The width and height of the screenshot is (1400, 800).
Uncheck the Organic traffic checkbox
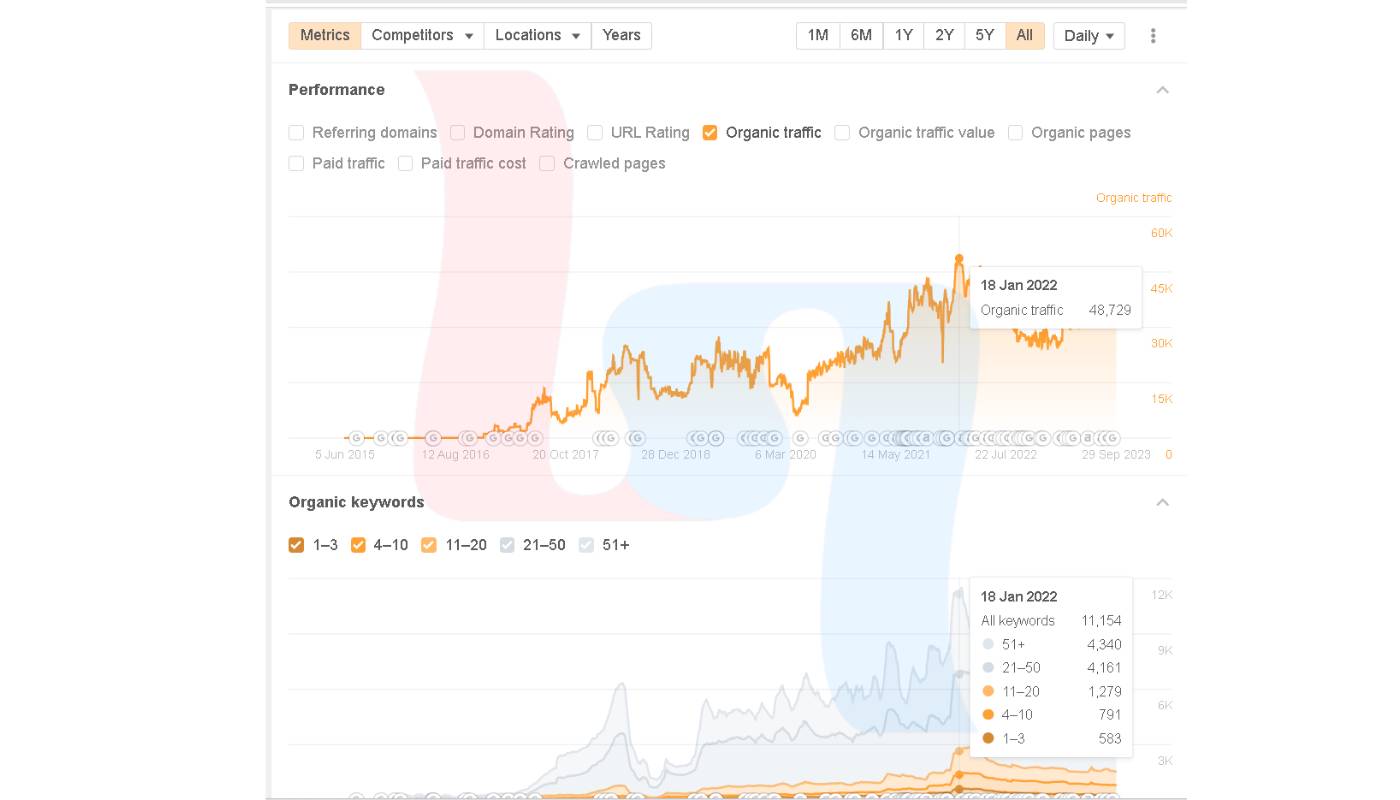click(710, 133)
